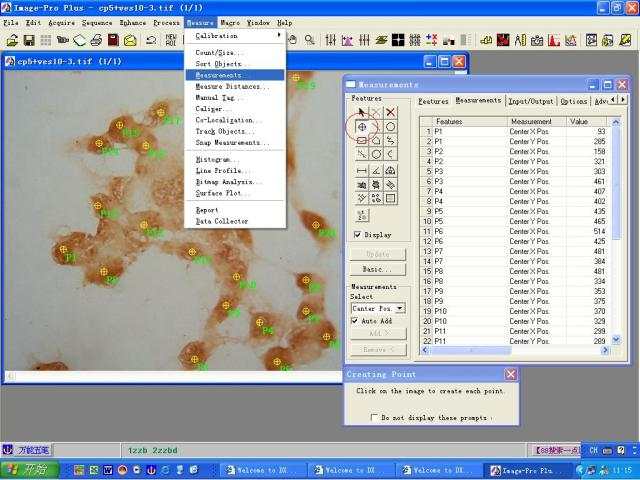Uncheck the Auto Add checkbox
This screenshot has height=480, width=640.
point(356,321)
